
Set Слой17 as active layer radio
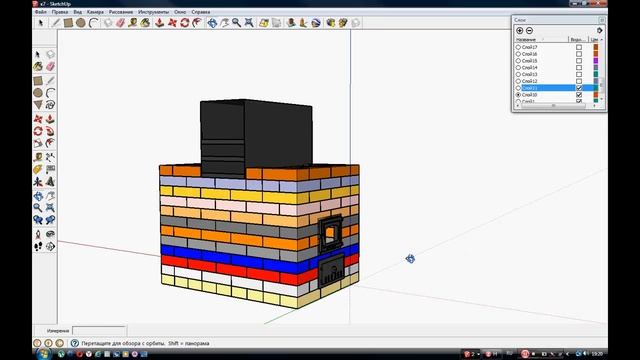tap(518, 47)
